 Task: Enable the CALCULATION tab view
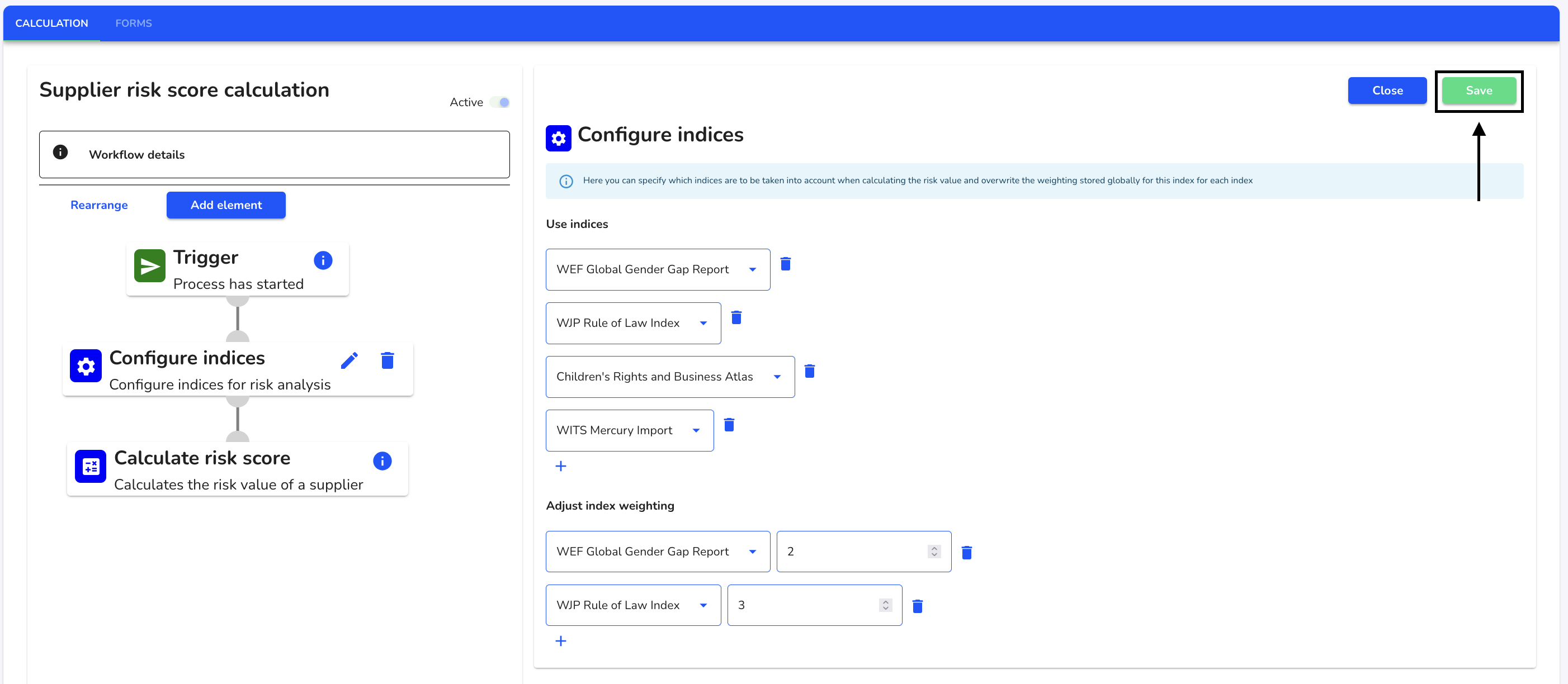point(52,22)
